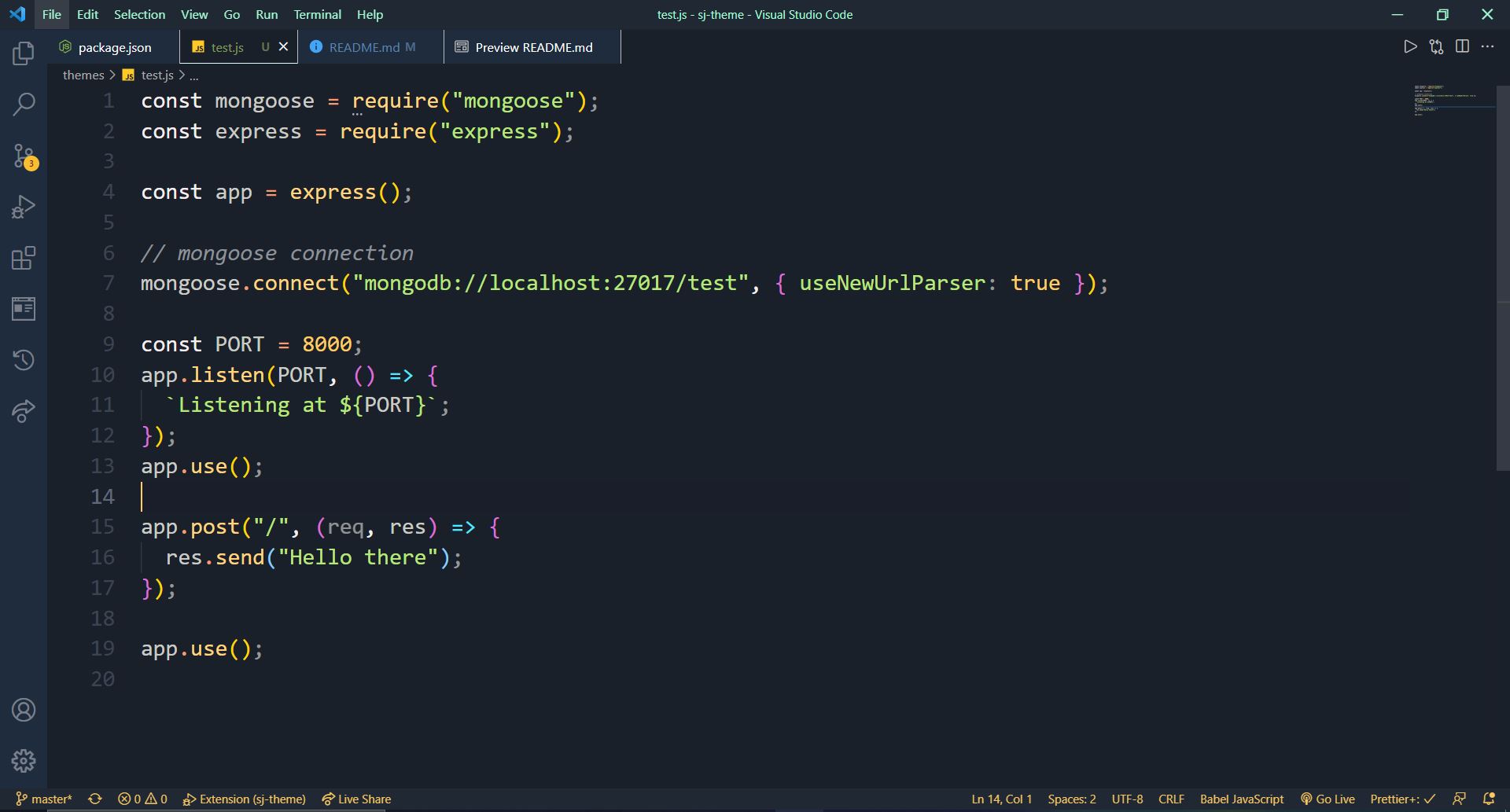Open the File menu
Screen dimensions: 1510x812
[x=51, y=14]
